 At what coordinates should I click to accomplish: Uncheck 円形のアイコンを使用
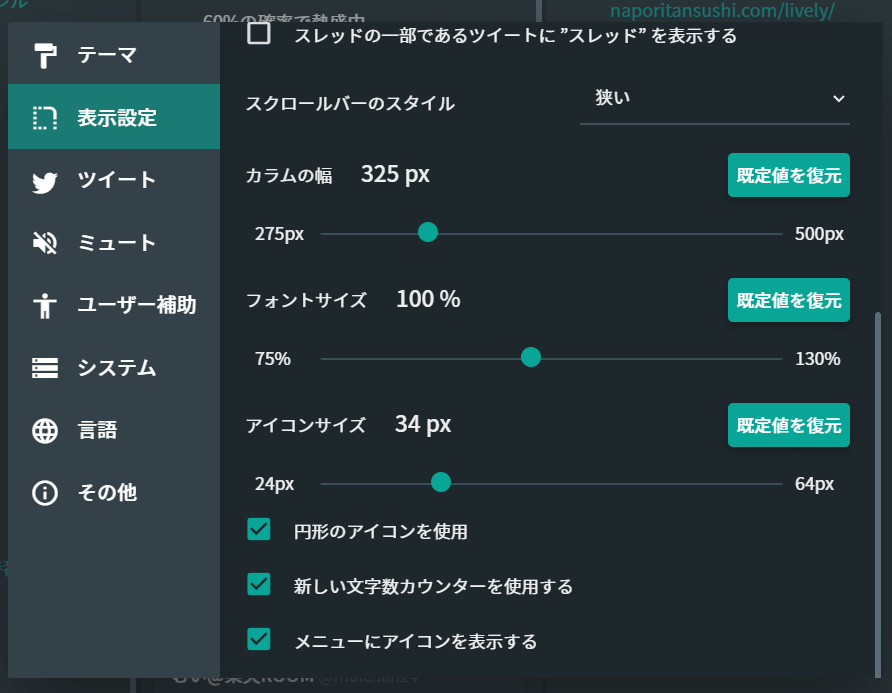point(259,529)
